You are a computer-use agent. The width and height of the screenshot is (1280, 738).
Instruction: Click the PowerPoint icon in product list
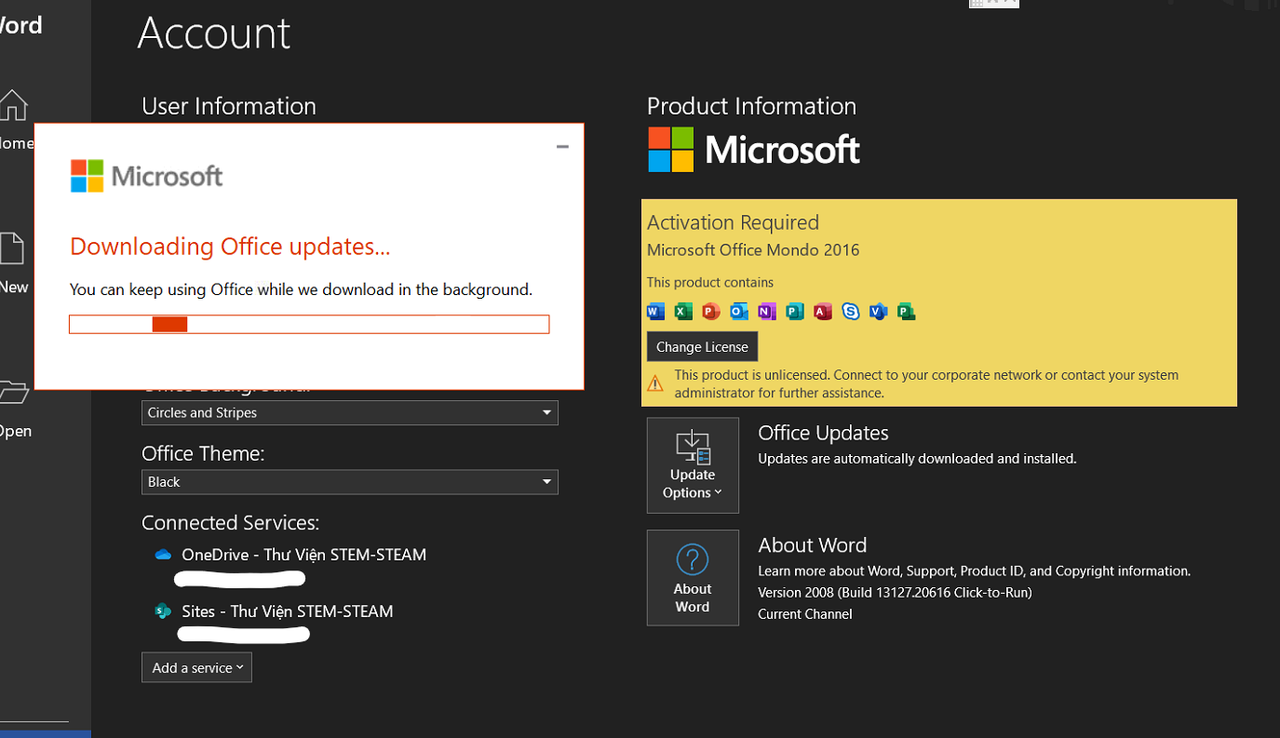tap(711, 311)
